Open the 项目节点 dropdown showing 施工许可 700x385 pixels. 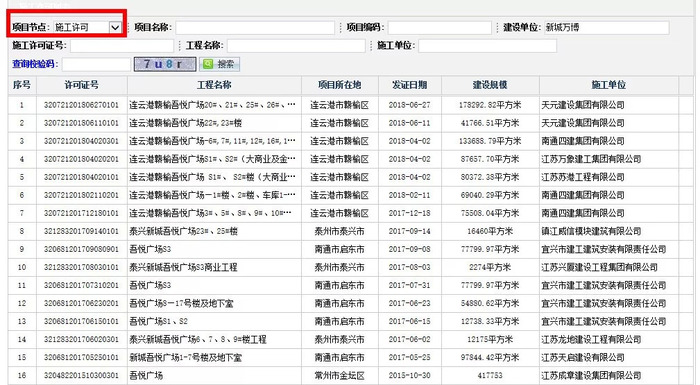click(x=88, y=27)
